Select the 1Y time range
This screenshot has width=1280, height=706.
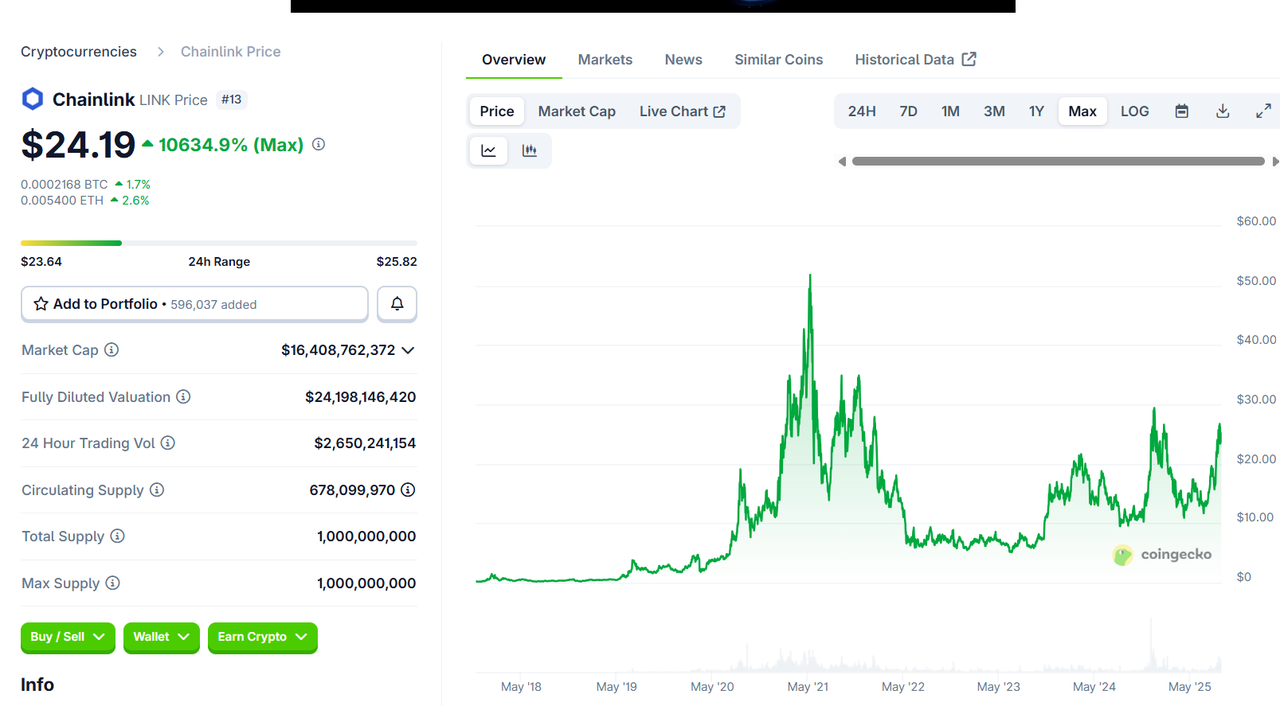1037,111
